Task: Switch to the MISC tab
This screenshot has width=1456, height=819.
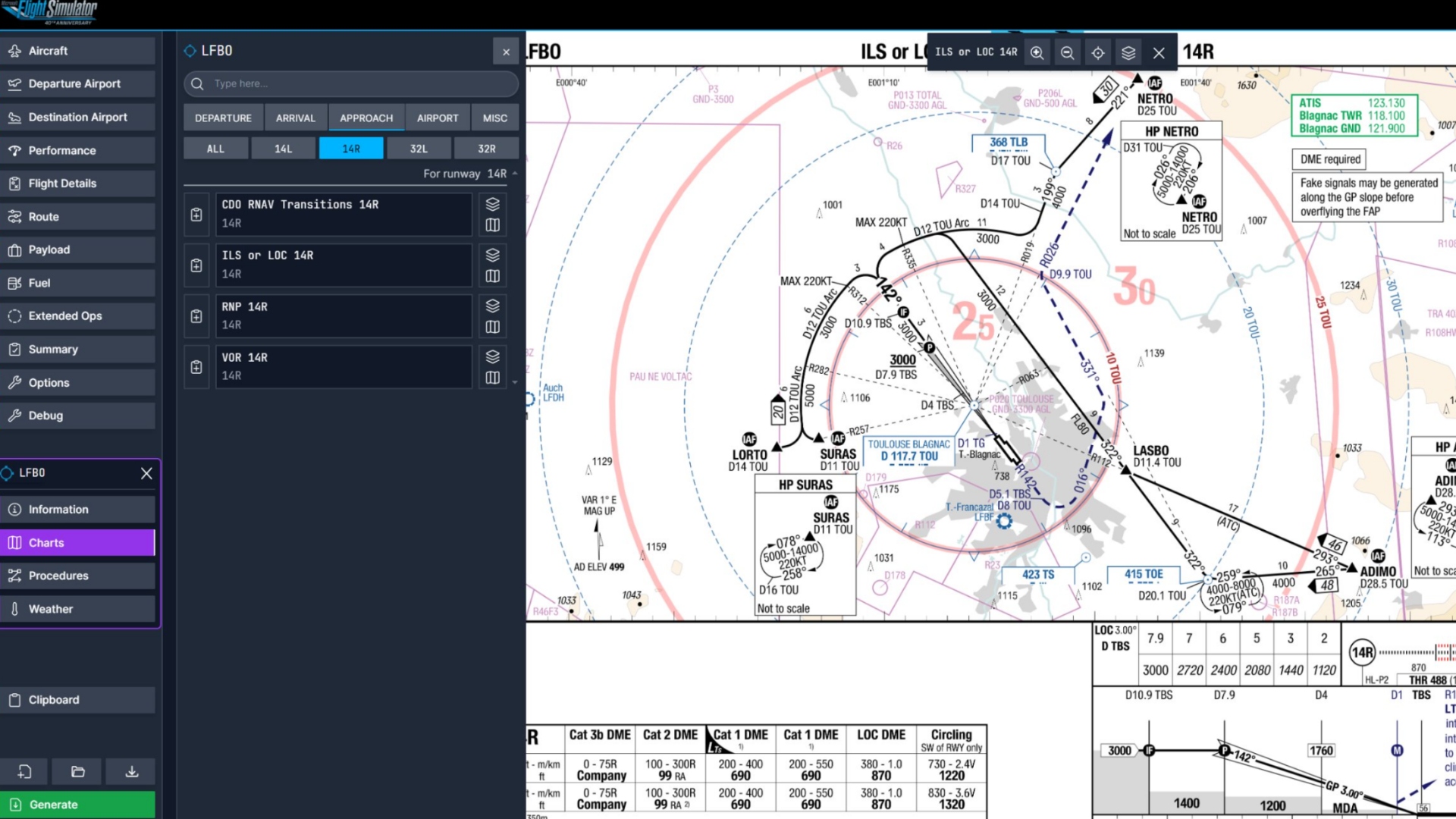Action: [495, 118]
